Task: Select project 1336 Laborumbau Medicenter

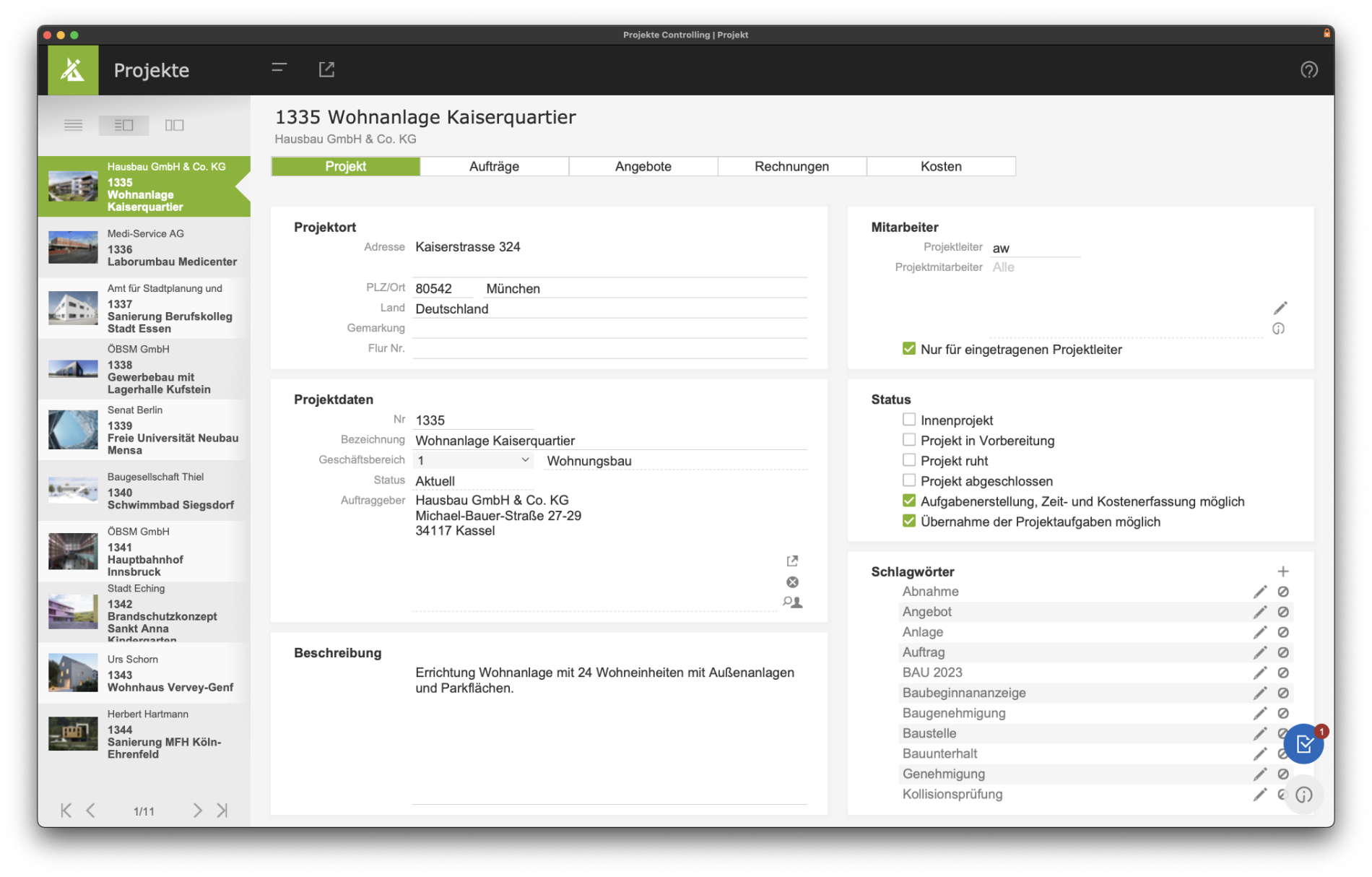Action: 144,248
